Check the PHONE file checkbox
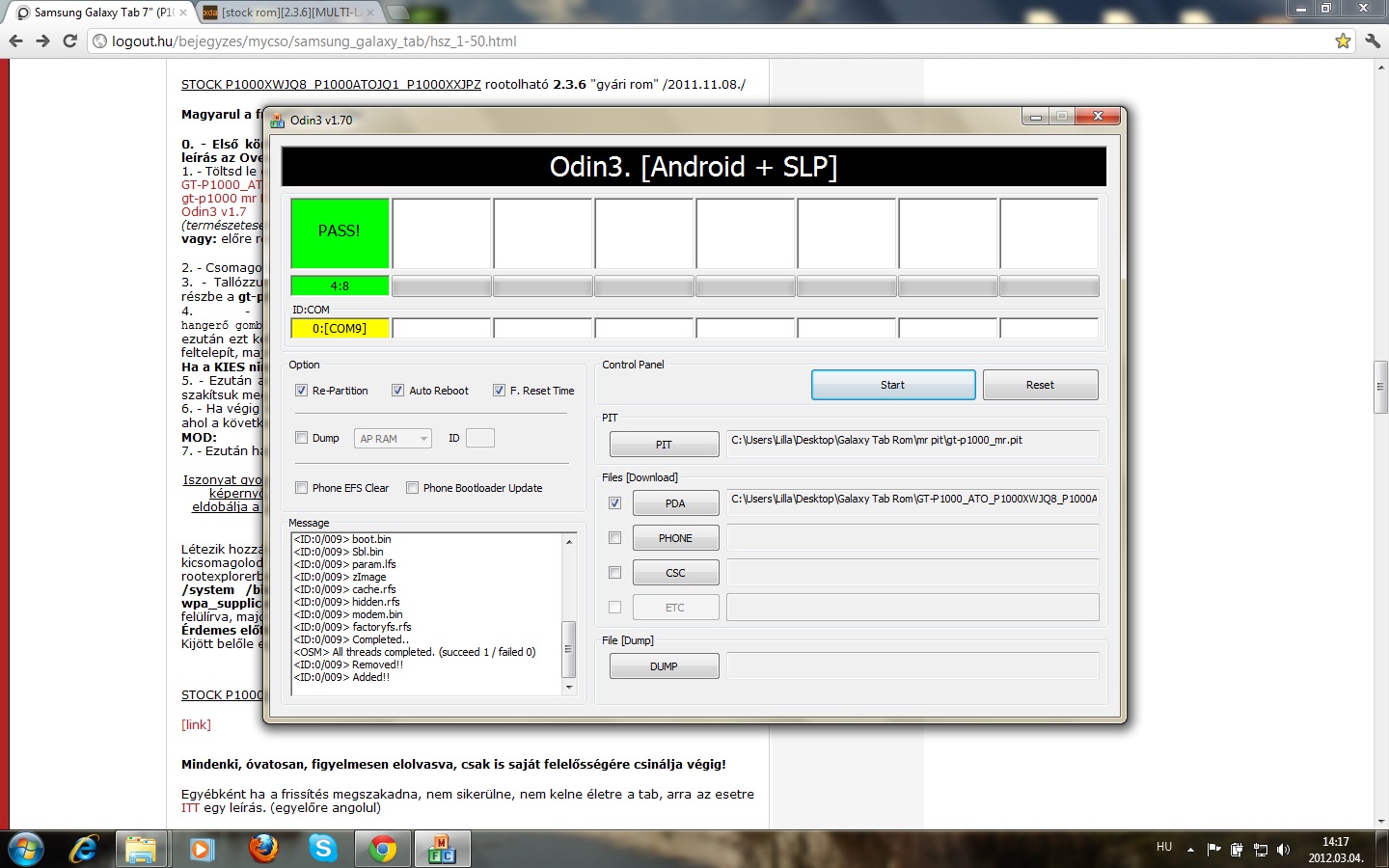Viewport: 1389px width, 868px height. [x=614, y=537]
